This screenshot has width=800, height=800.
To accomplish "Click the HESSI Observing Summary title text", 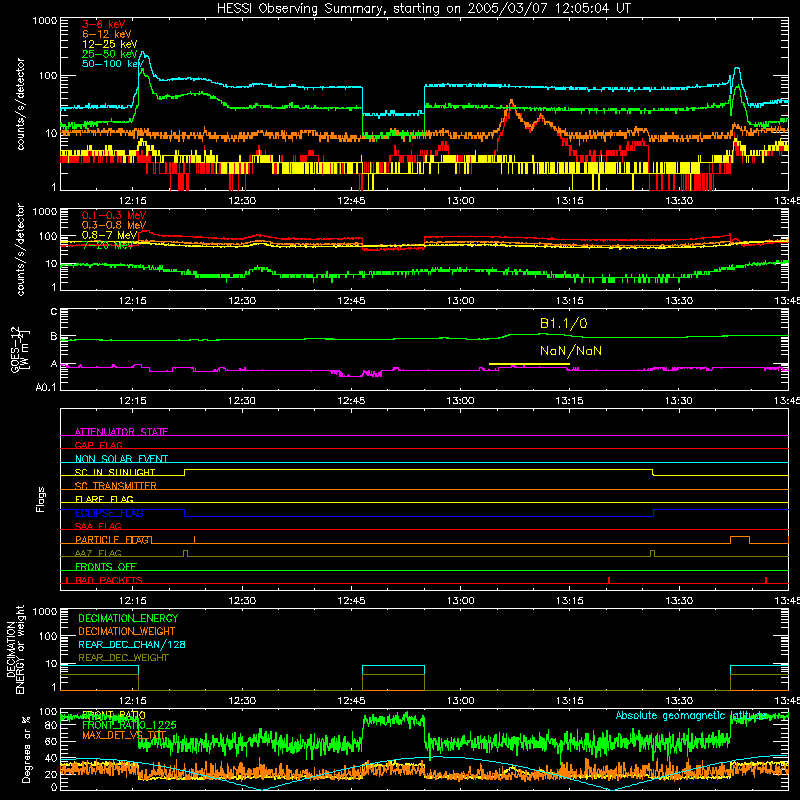I will click(424, 9).
